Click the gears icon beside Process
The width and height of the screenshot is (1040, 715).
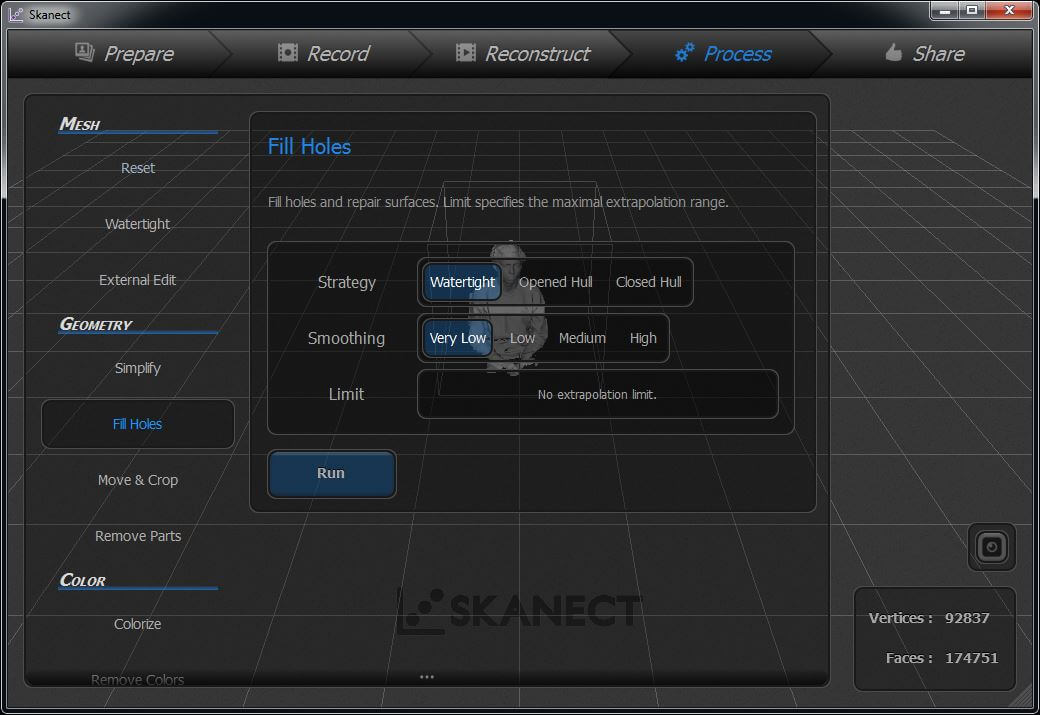684,52
